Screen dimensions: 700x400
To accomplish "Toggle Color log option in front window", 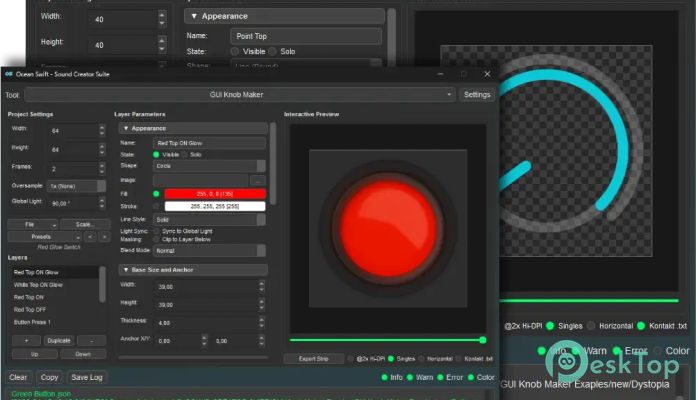I will (471, 377).
